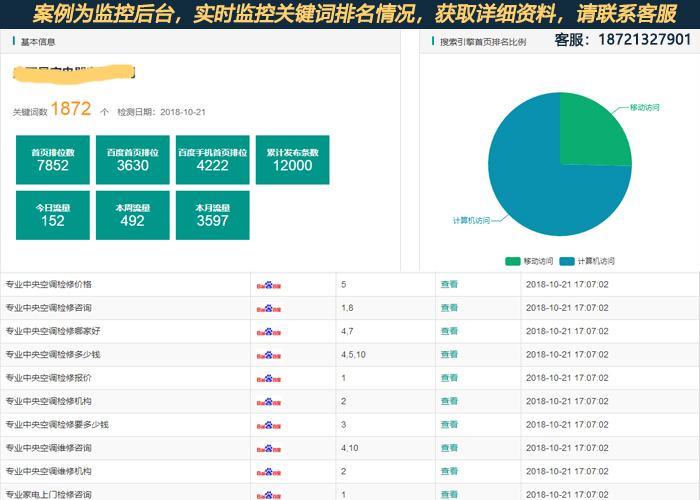Select keyword 专业中央空调检修价格

point(49,284)
